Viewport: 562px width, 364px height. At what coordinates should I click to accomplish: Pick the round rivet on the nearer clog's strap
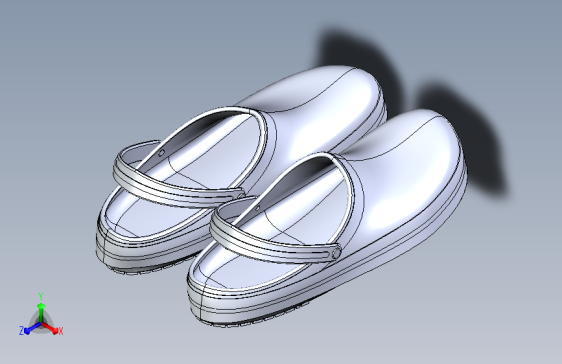[x=336, y=254]
